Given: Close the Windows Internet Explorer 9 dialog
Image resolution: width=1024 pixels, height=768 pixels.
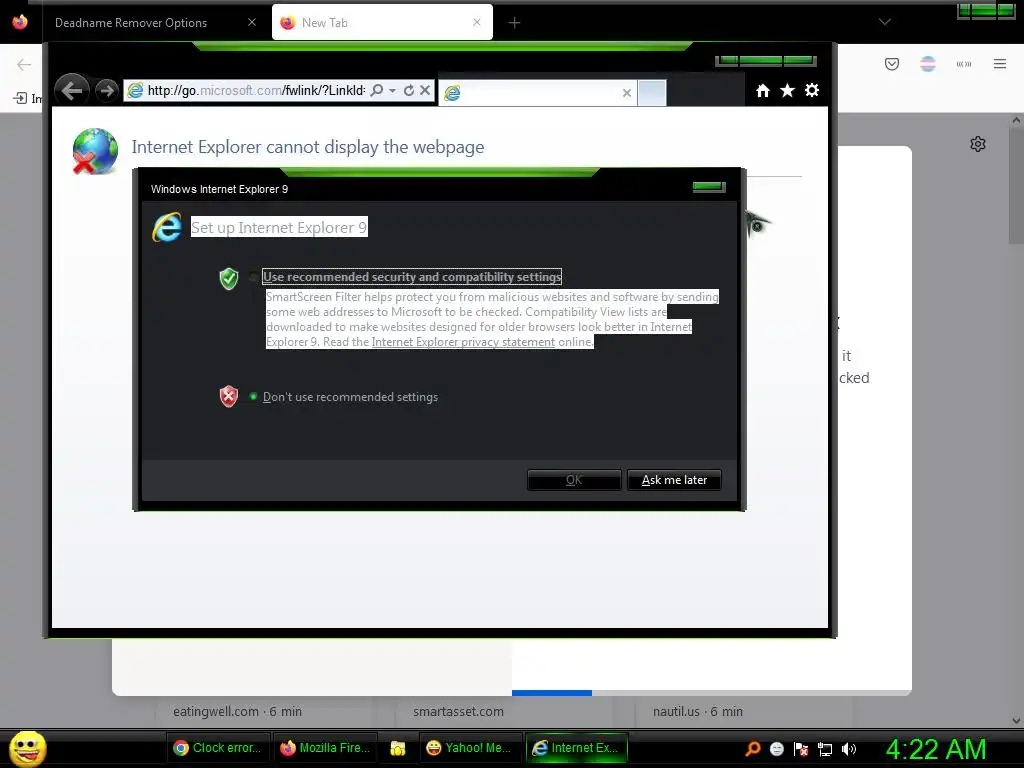Looking at the screenshot, I should tap(709, 187).
